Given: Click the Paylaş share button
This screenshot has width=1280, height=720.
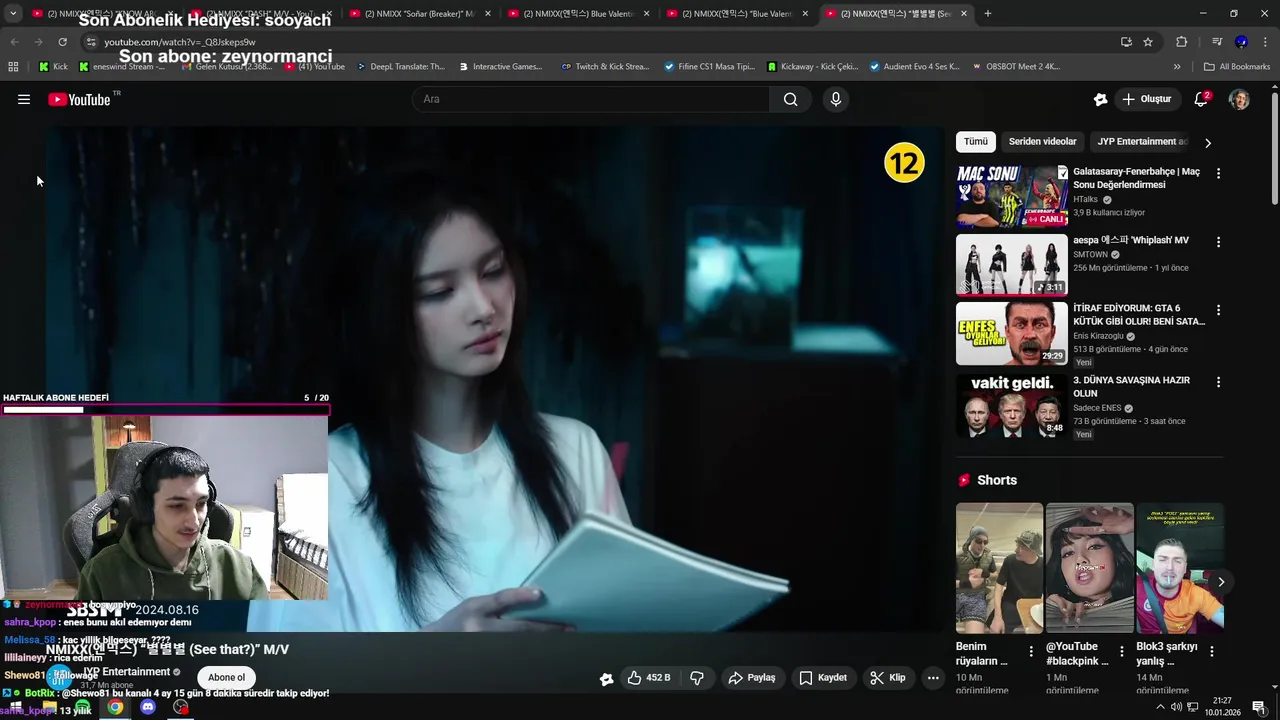Looking at the screenshot, I should point(752,678).
